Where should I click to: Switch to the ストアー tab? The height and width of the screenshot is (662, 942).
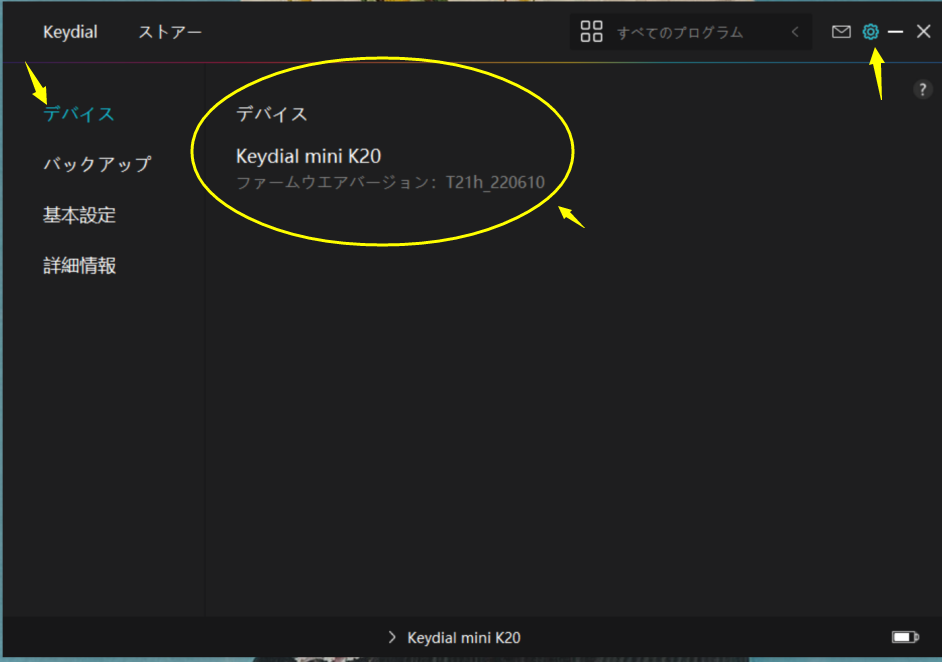click(x=170, y=32)
